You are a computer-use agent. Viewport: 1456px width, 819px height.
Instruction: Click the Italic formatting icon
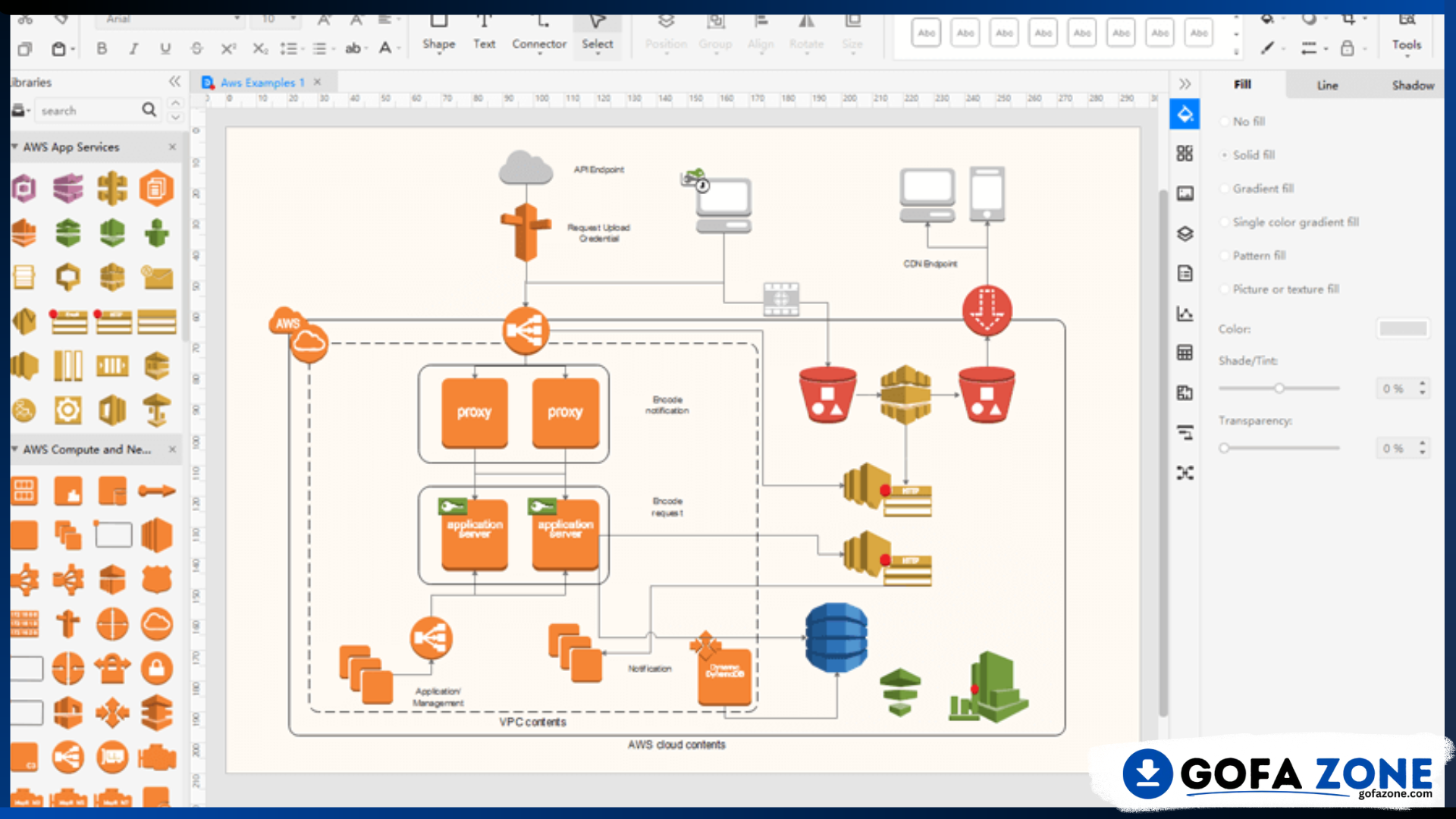click(x=133, y=49)
